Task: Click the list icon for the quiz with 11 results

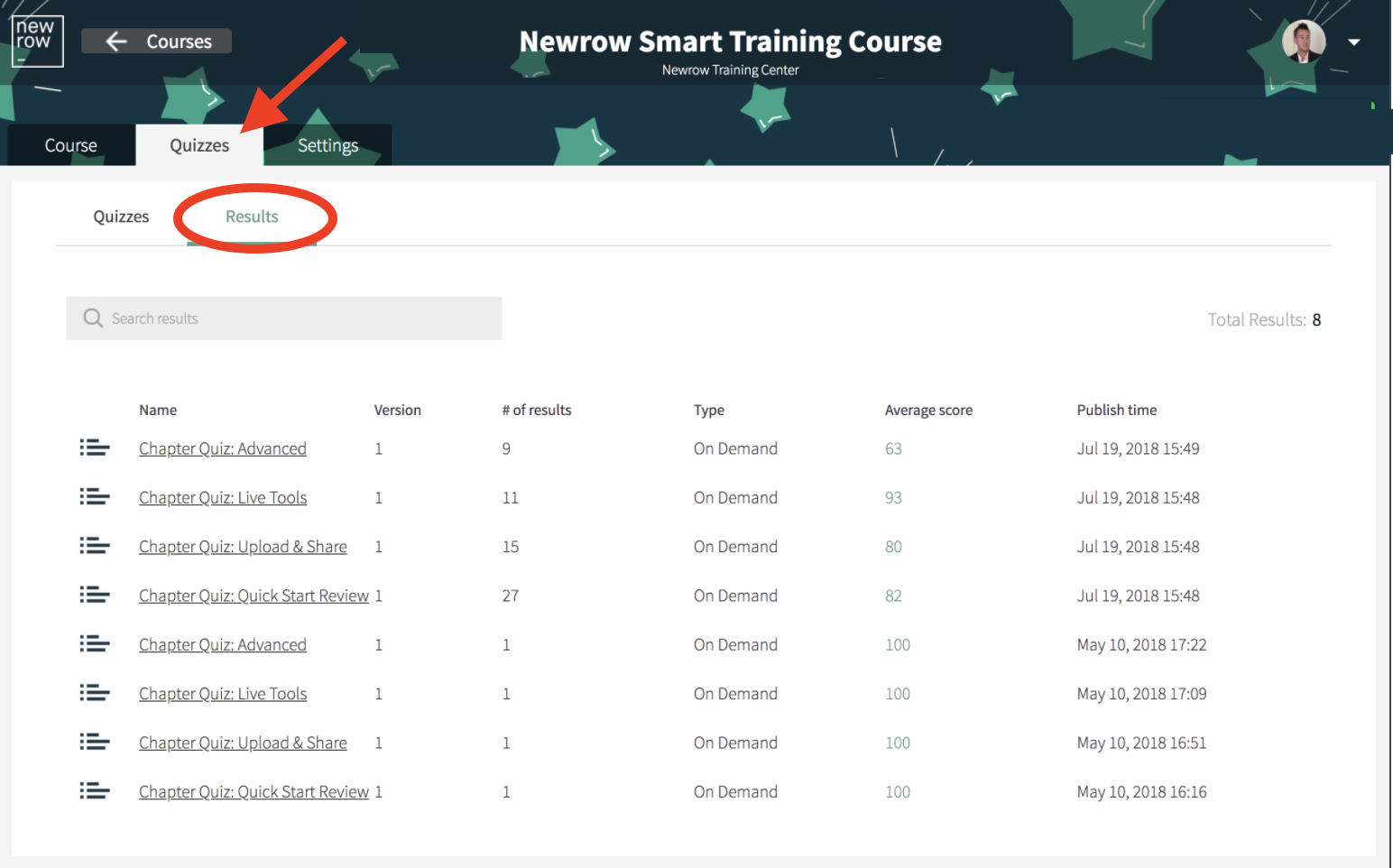Action: (x=95, y=497)
